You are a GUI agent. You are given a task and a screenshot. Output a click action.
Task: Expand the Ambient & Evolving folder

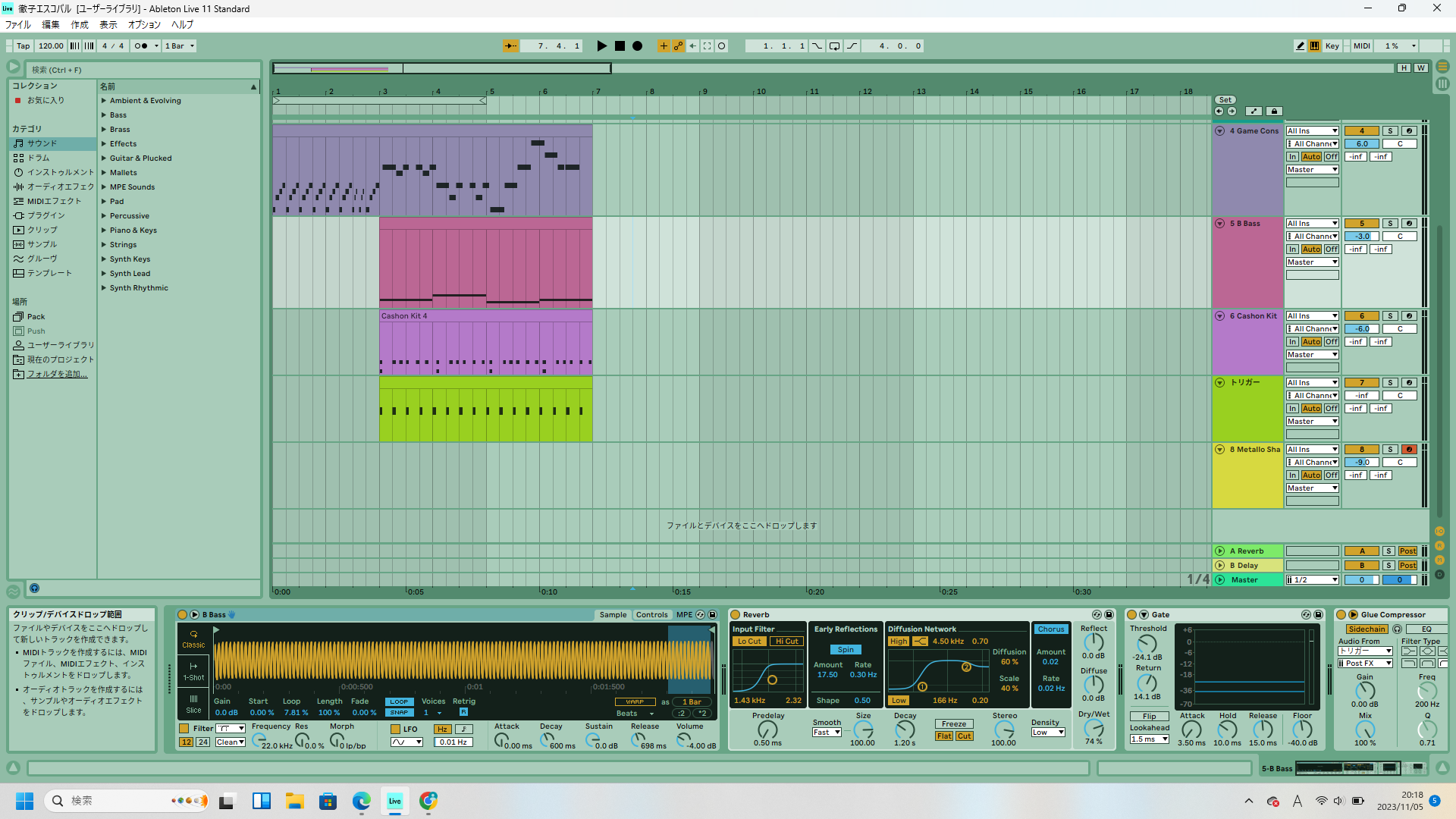[x=104, y=101]
